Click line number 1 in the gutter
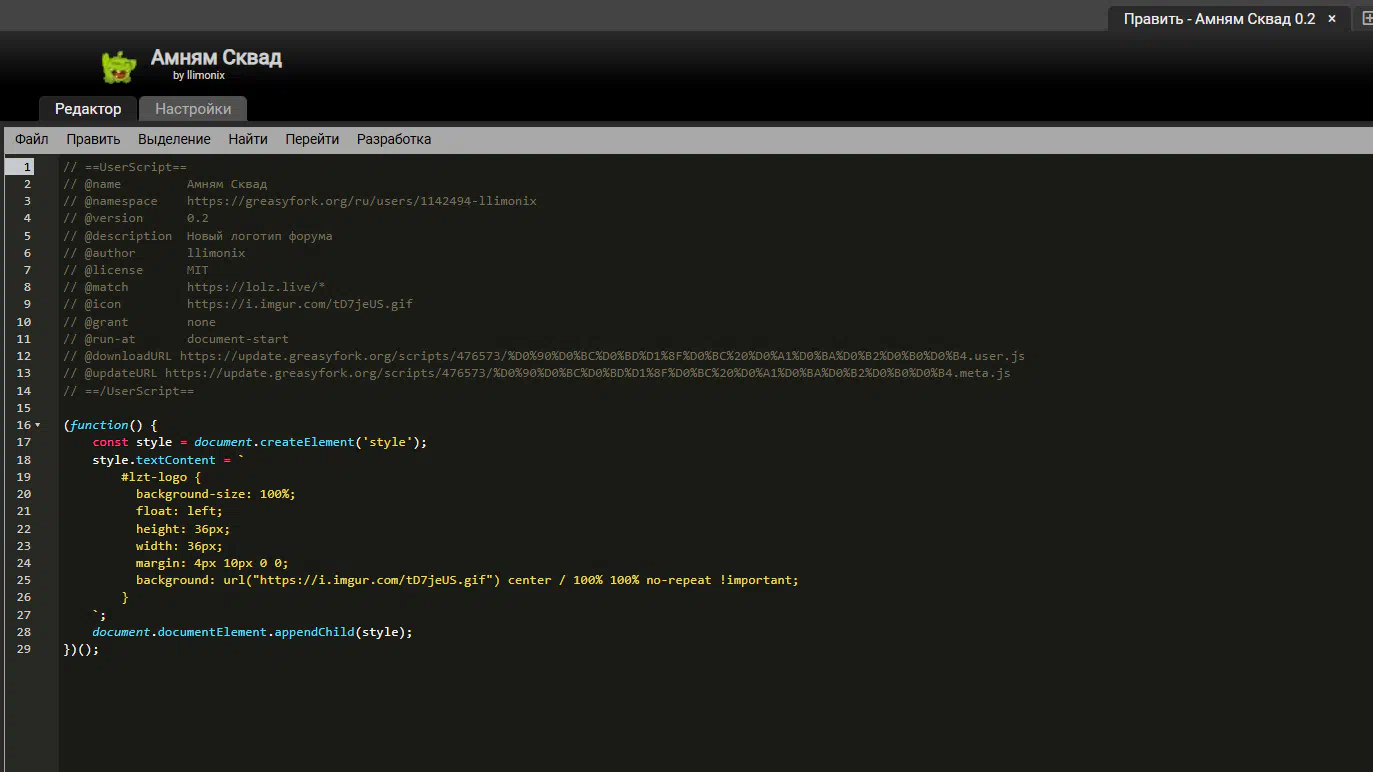 (x=27, y=167)
